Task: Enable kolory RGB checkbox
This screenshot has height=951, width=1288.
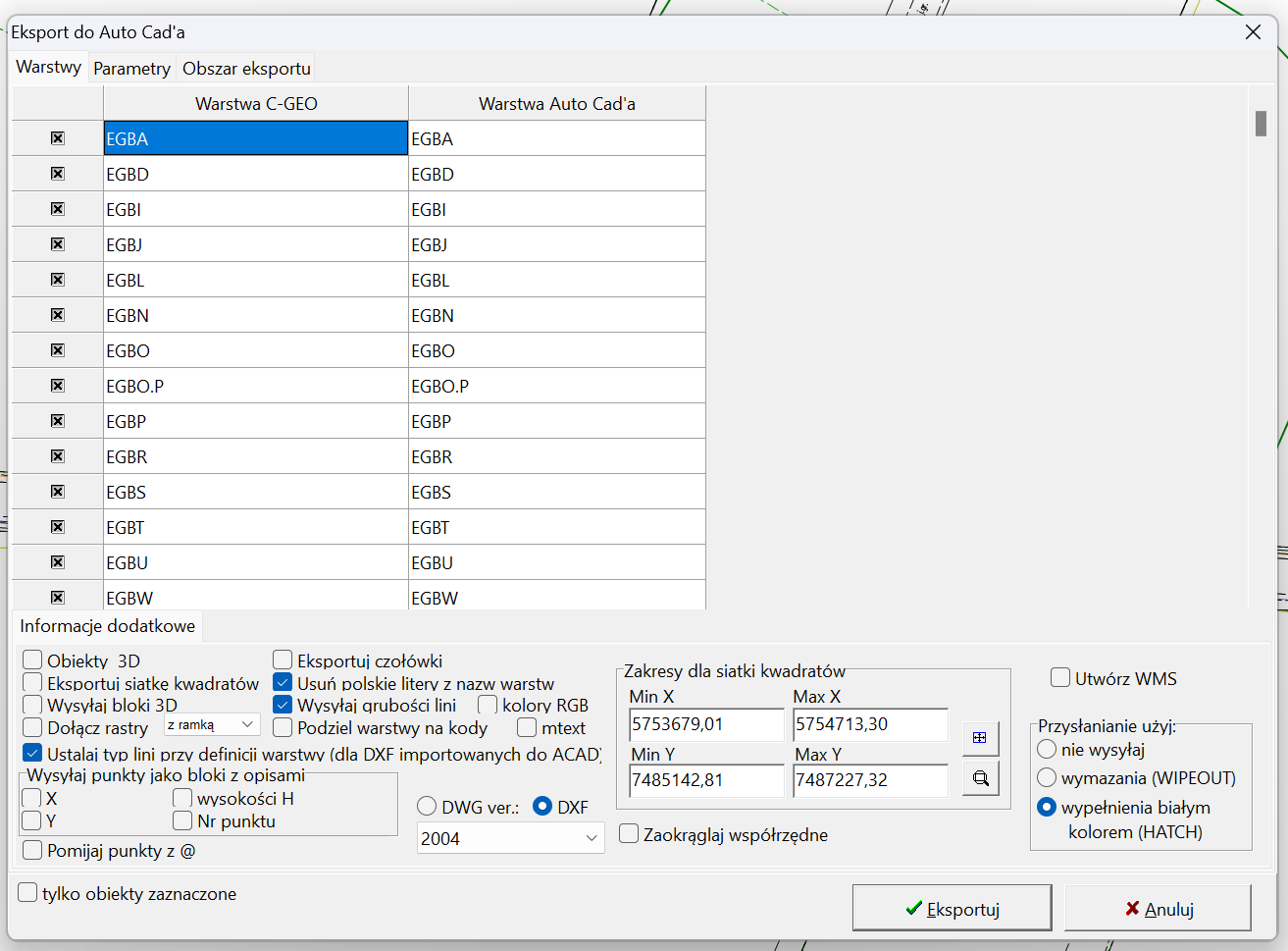Action: [x=488, y=705]
